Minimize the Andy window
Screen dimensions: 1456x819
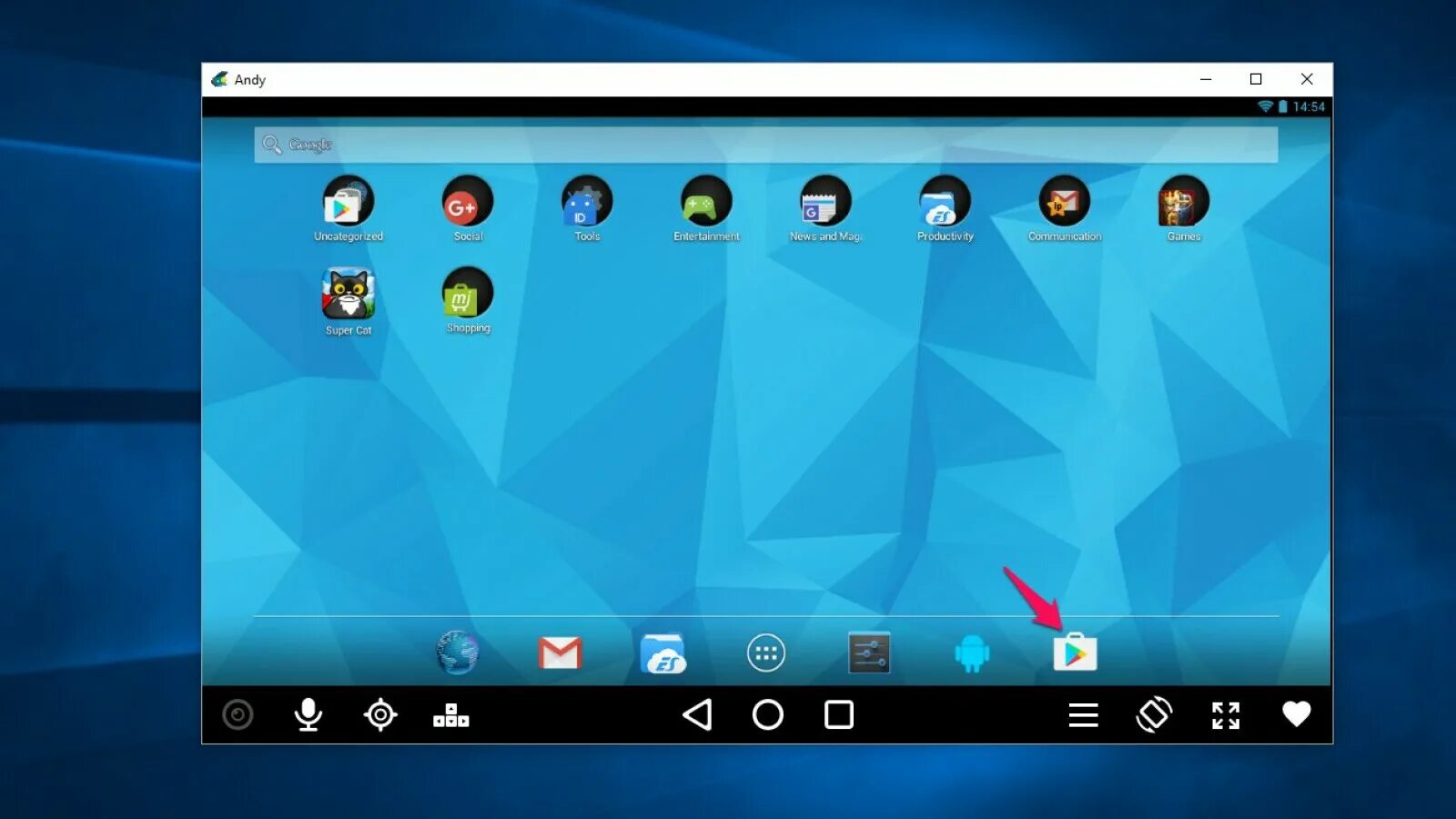(1206, 79)
